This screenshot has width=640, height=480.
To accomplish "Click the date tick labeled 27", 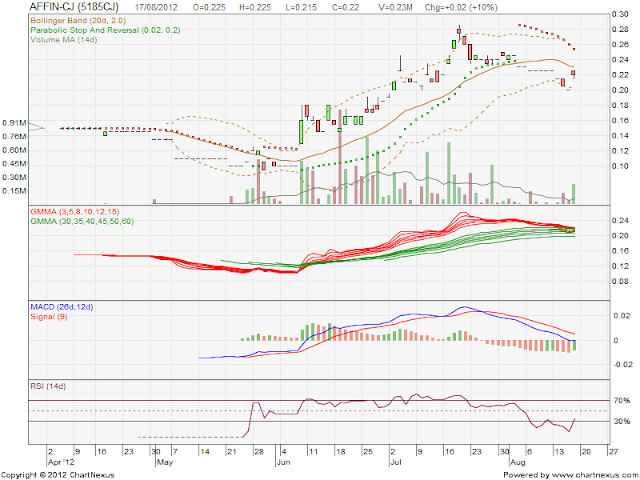I will coord(613,451).
